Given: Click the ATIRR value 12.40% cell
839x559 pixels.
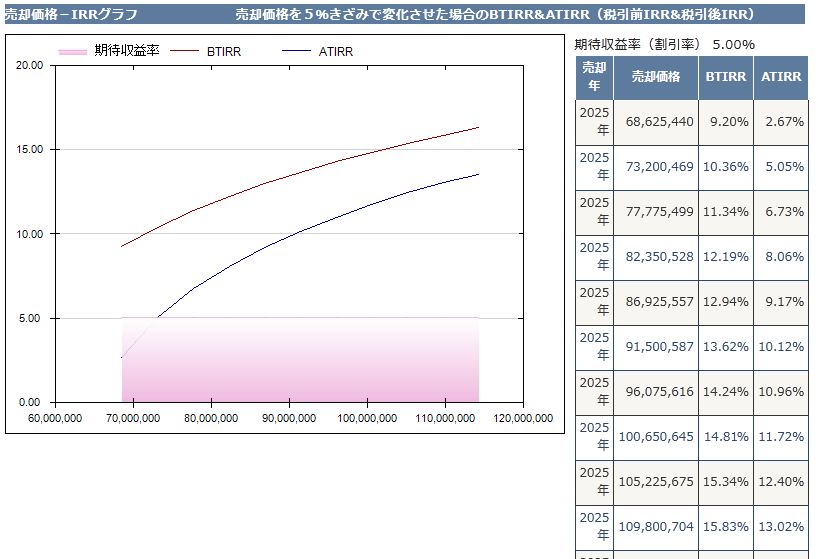Looking at the screenshot, I should tap(781, 482).
